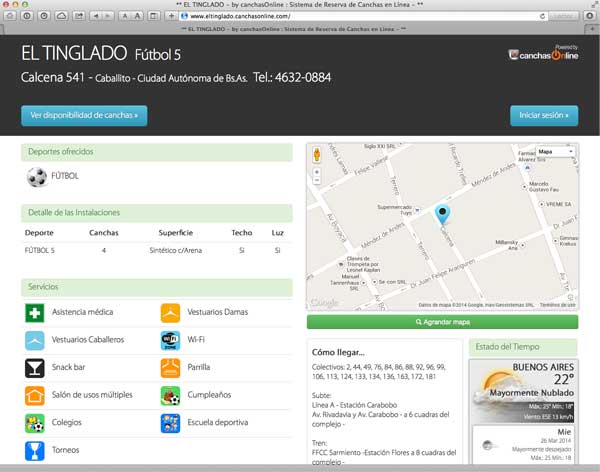
Task: Add bookmark with plus beside address
Action: pyautogui.click(x=171, y=16)
